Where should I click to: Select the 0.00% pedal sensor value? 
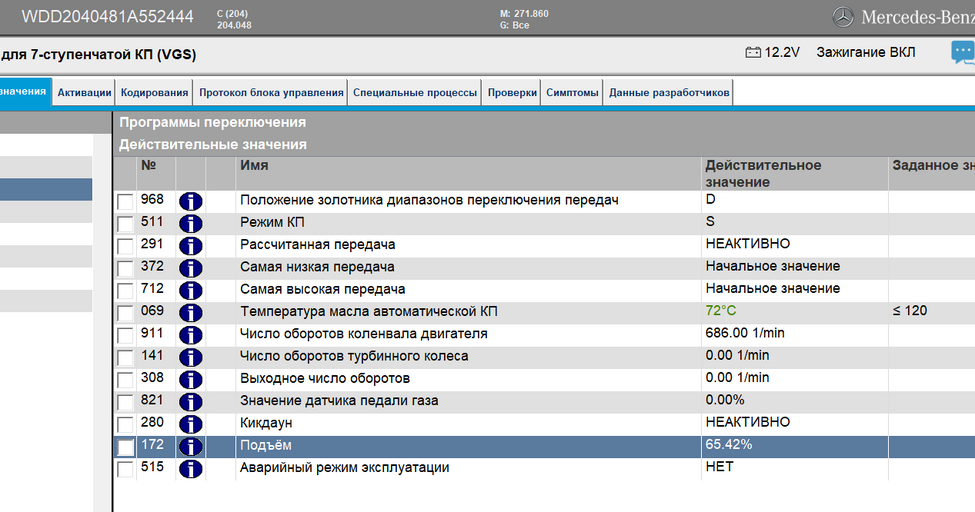[x=725, y=400]
